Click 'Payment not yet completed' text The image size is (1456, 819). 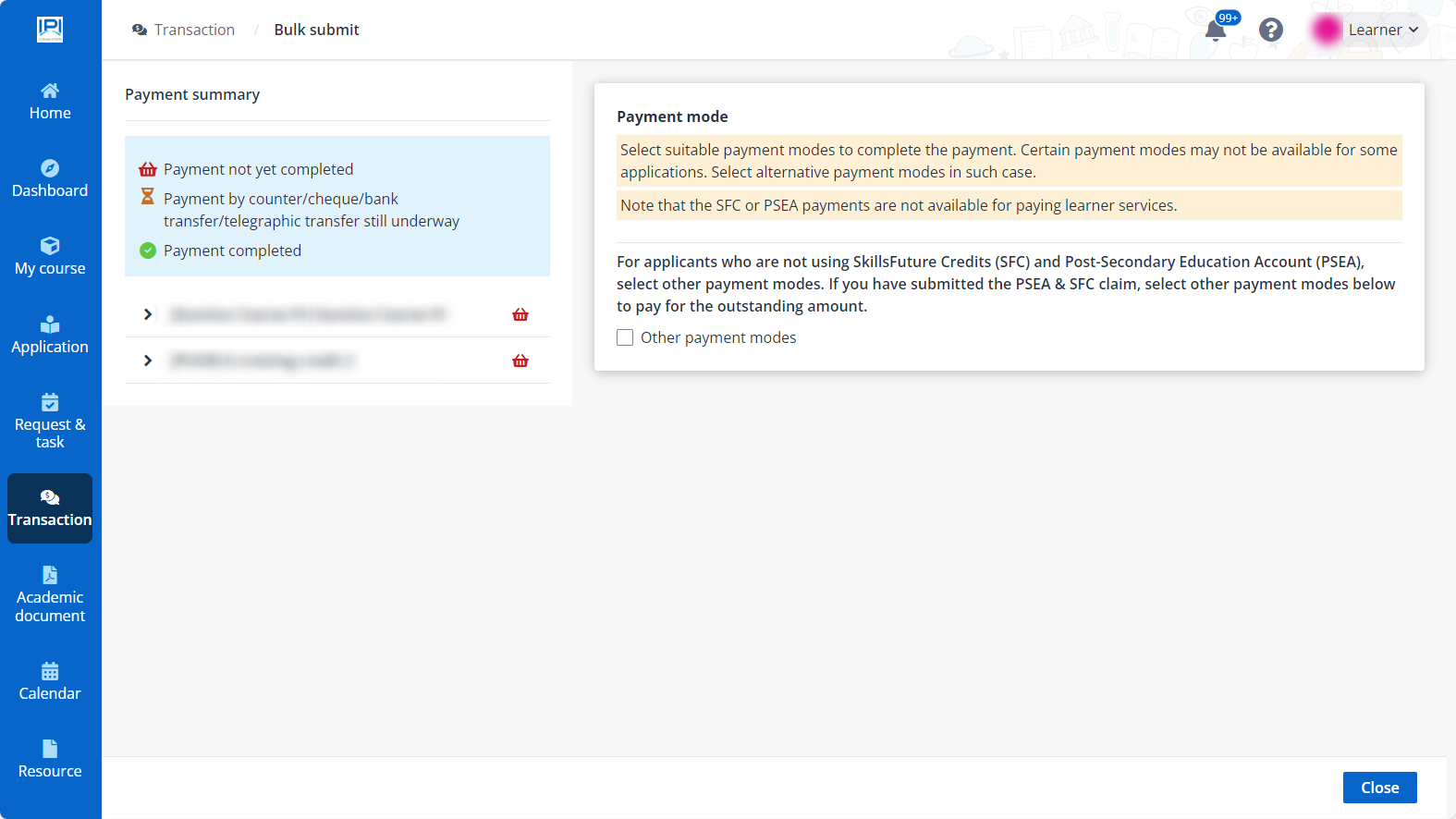tap(258, 169)
